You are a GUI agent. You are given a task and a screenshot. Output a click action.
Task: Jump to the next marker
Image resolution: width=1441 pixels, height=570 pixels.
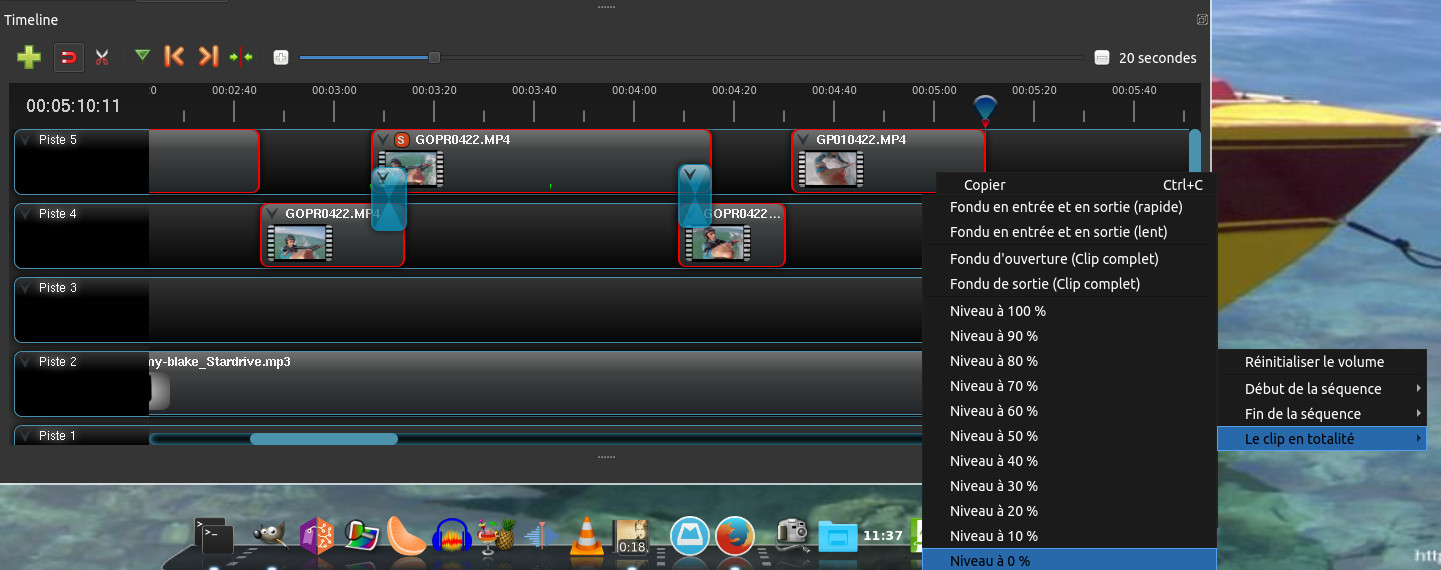pos(207,57)
